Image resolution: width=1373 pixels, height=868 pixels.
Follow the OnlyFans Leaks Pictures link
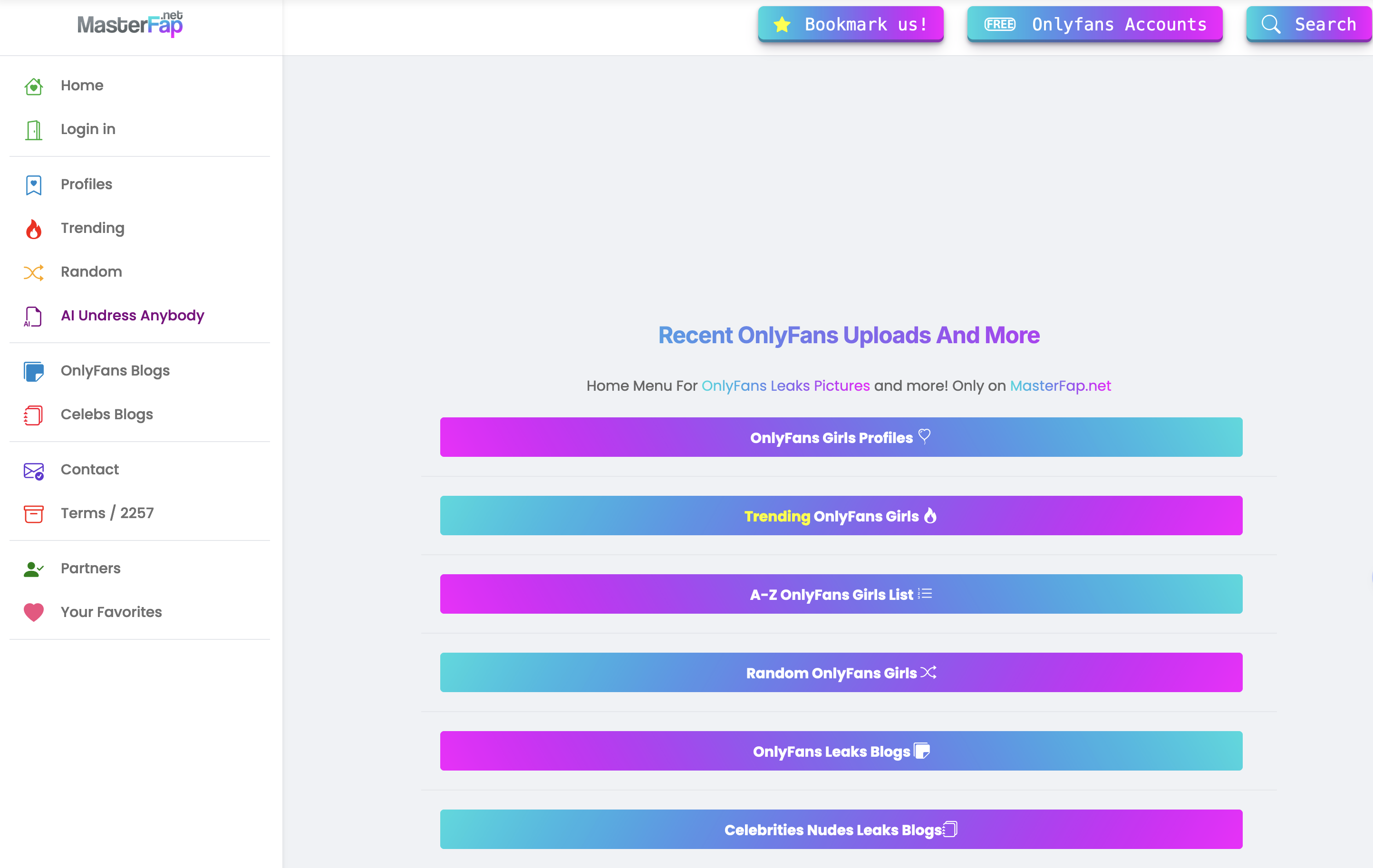pyautogui.click(x=786, y=386)
